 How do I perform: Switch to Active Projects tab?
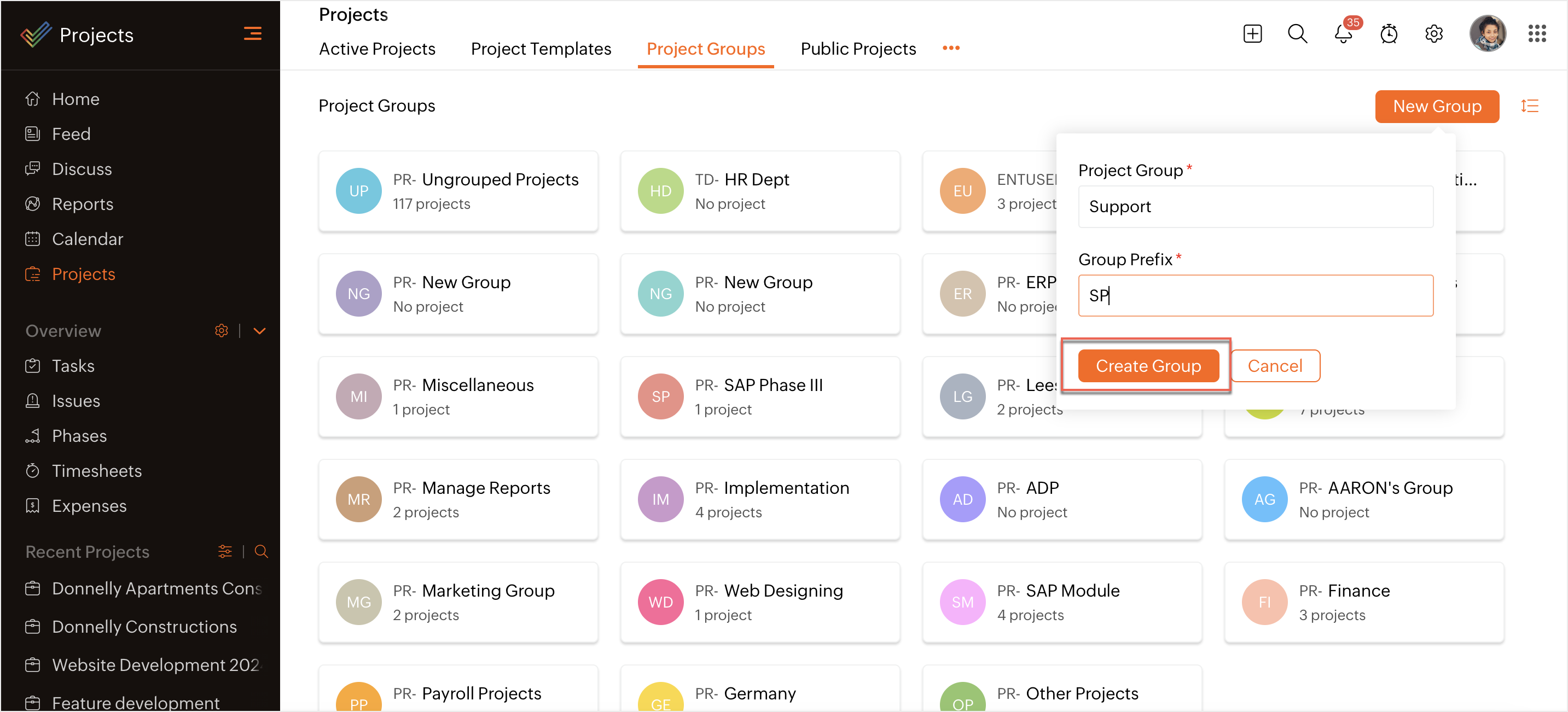point(377,49)
